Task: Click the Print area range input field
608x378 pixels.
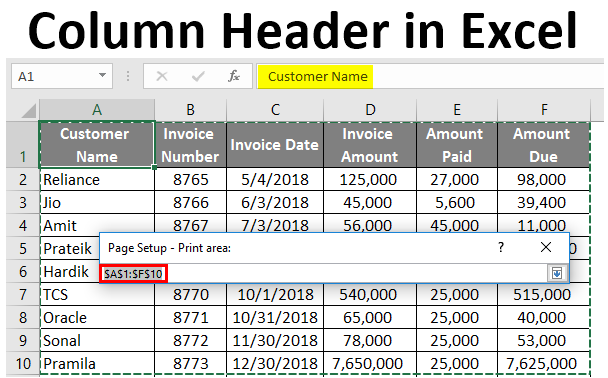Action: (x=324, y=273)
